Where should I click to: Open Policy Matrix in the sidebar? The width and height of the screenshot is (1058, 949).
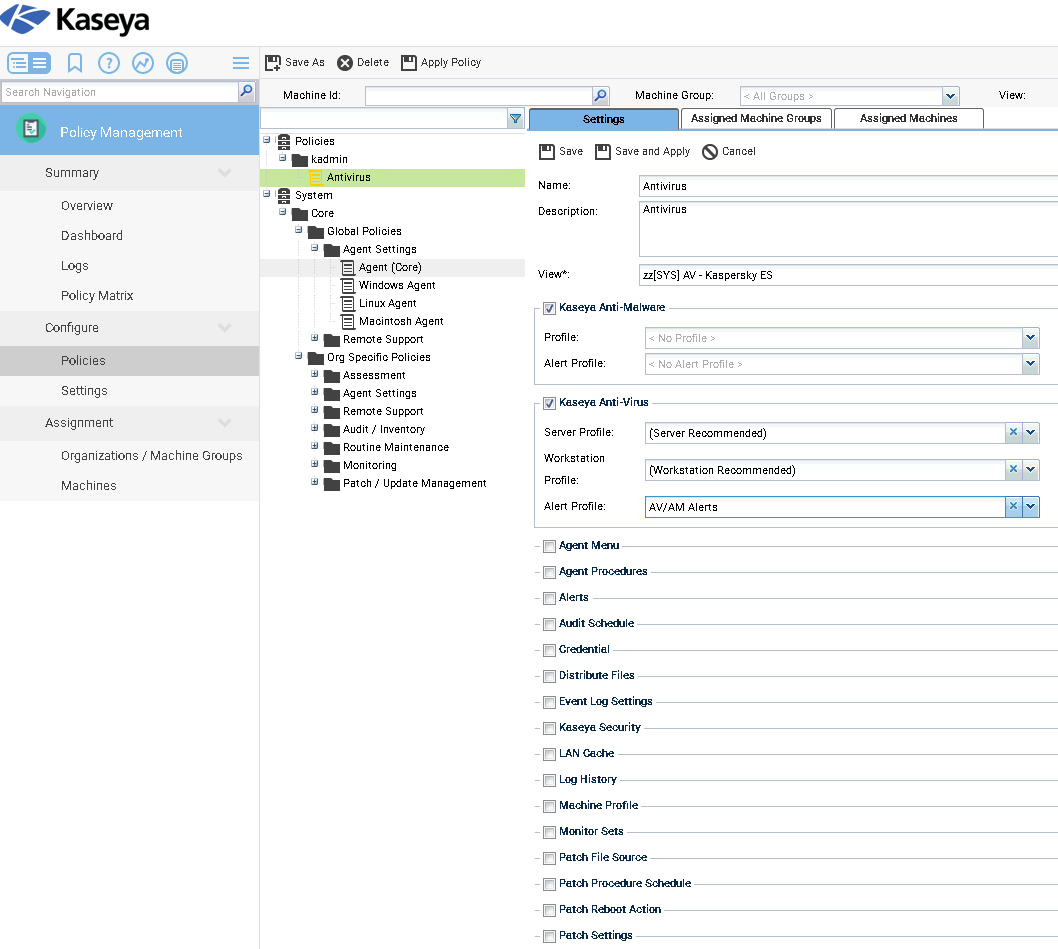pyautogui.click(x=97, y=296)
